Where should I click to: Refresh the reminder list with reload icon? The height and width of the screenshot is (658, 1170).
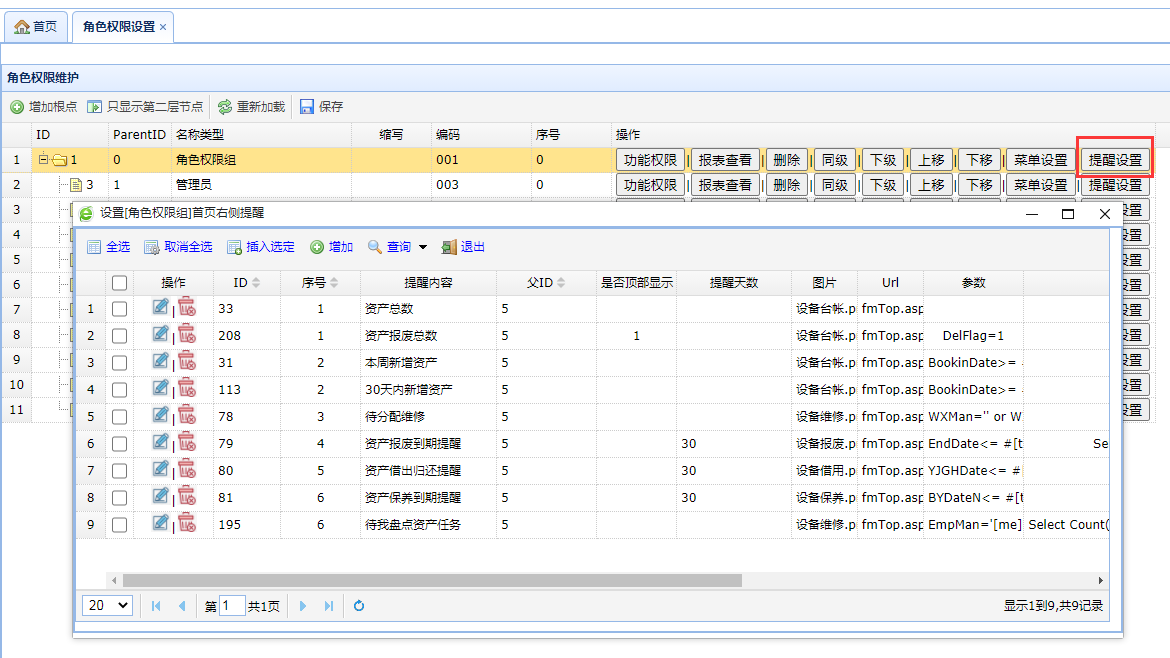(x=359, y=606)
